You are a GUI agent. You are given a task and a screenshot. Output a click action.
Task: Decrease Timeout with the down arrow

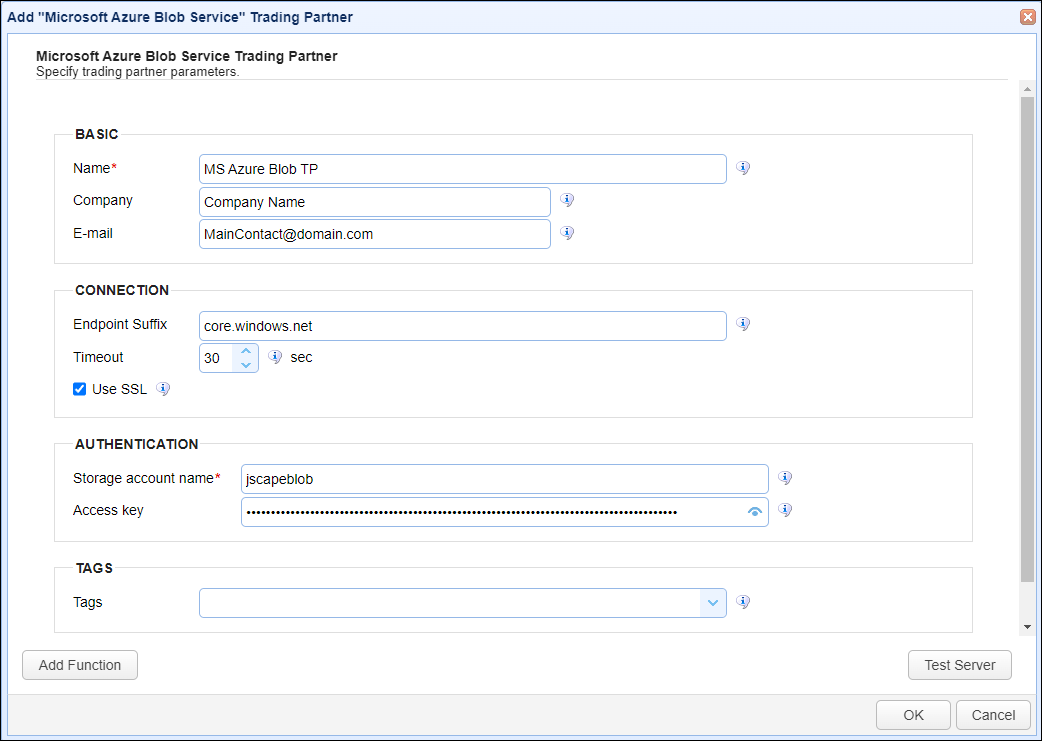(246, 365)
